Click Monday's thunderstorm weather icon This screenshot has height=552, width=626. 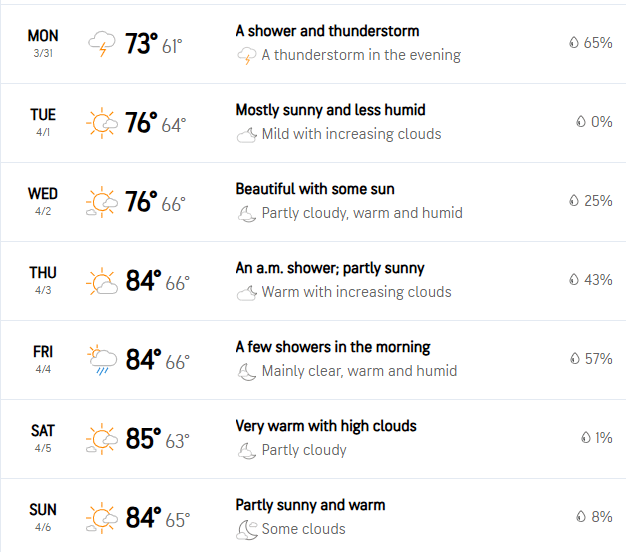click(102, 44)
